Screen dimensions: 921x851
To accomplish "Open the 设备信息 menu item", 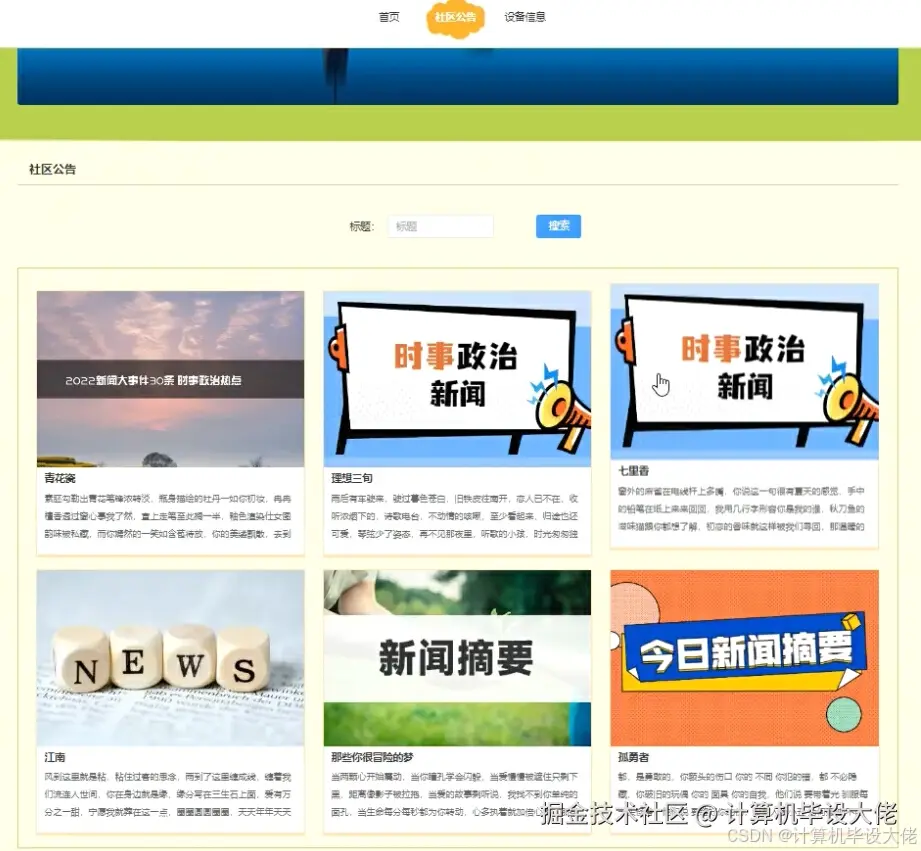I will 525,17.
